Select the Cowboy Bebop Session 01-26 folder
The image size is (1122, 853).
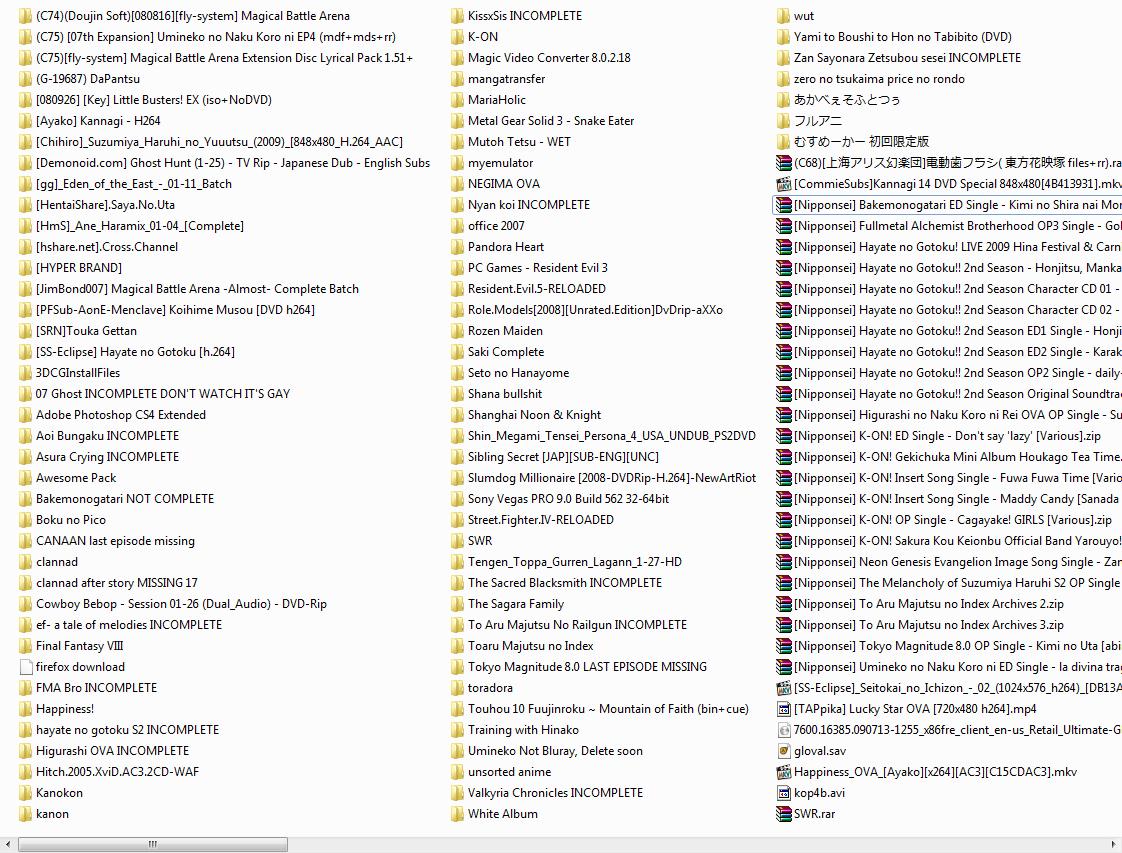pyautogui.click(x=181, y=604)
